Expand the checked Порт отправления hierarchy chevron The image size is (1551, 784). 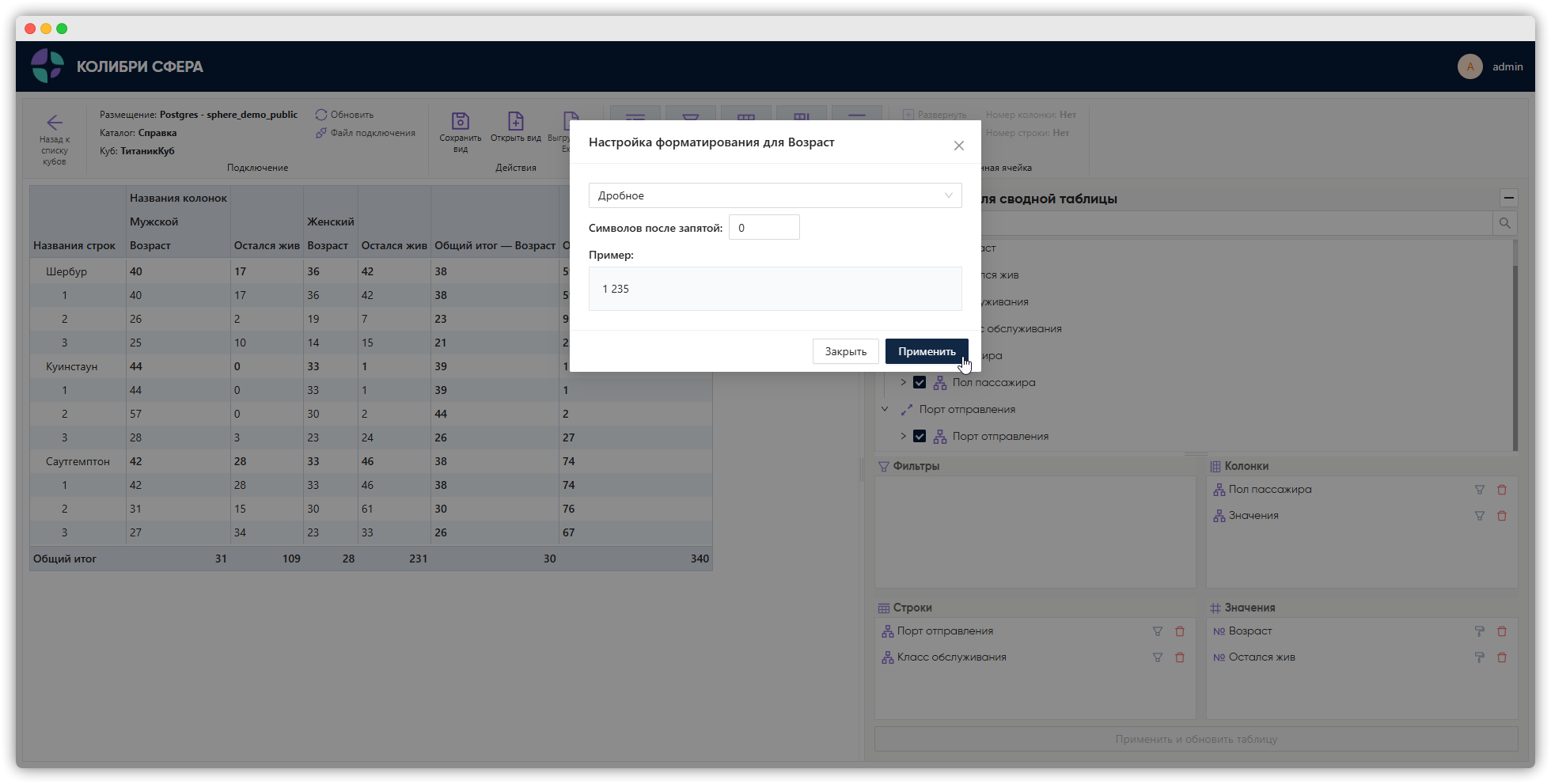(903, 436)
